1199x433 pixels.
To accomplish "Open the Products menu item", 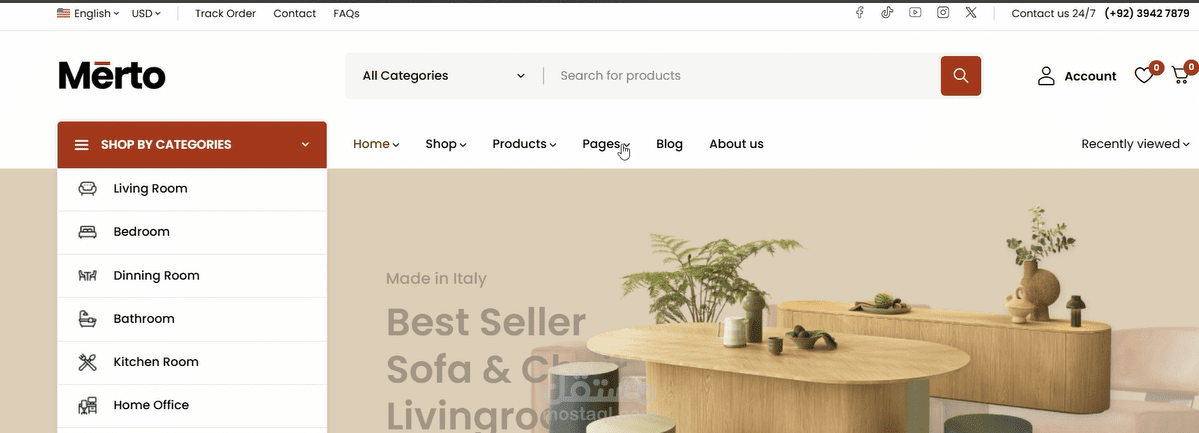I will 525,144.
